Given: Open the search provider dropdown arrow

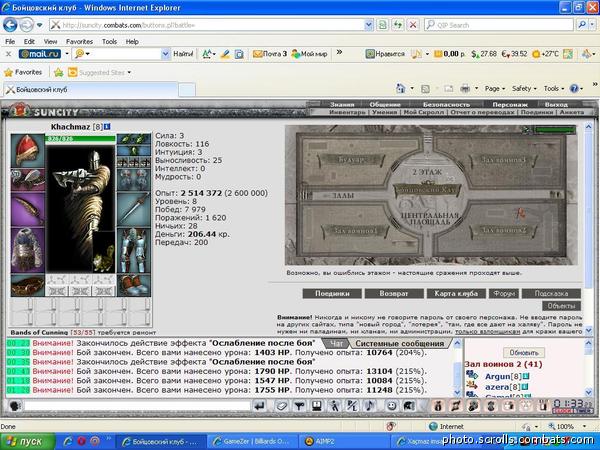Looking at the screenshot, I should coord(593,25).
